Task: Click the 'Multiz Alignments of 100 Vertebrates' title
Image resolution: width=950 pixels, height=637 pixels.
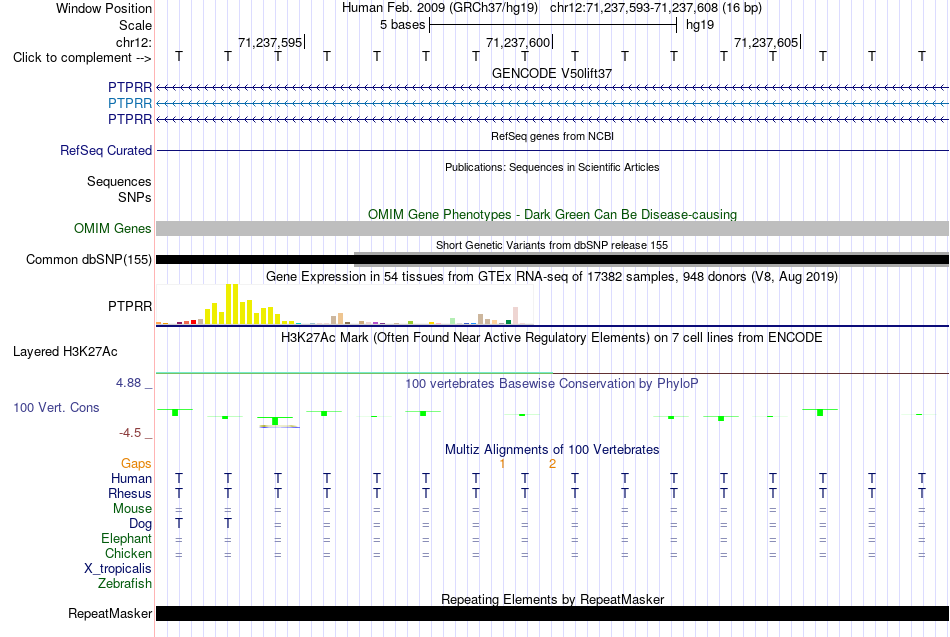Action: point(552,450)
